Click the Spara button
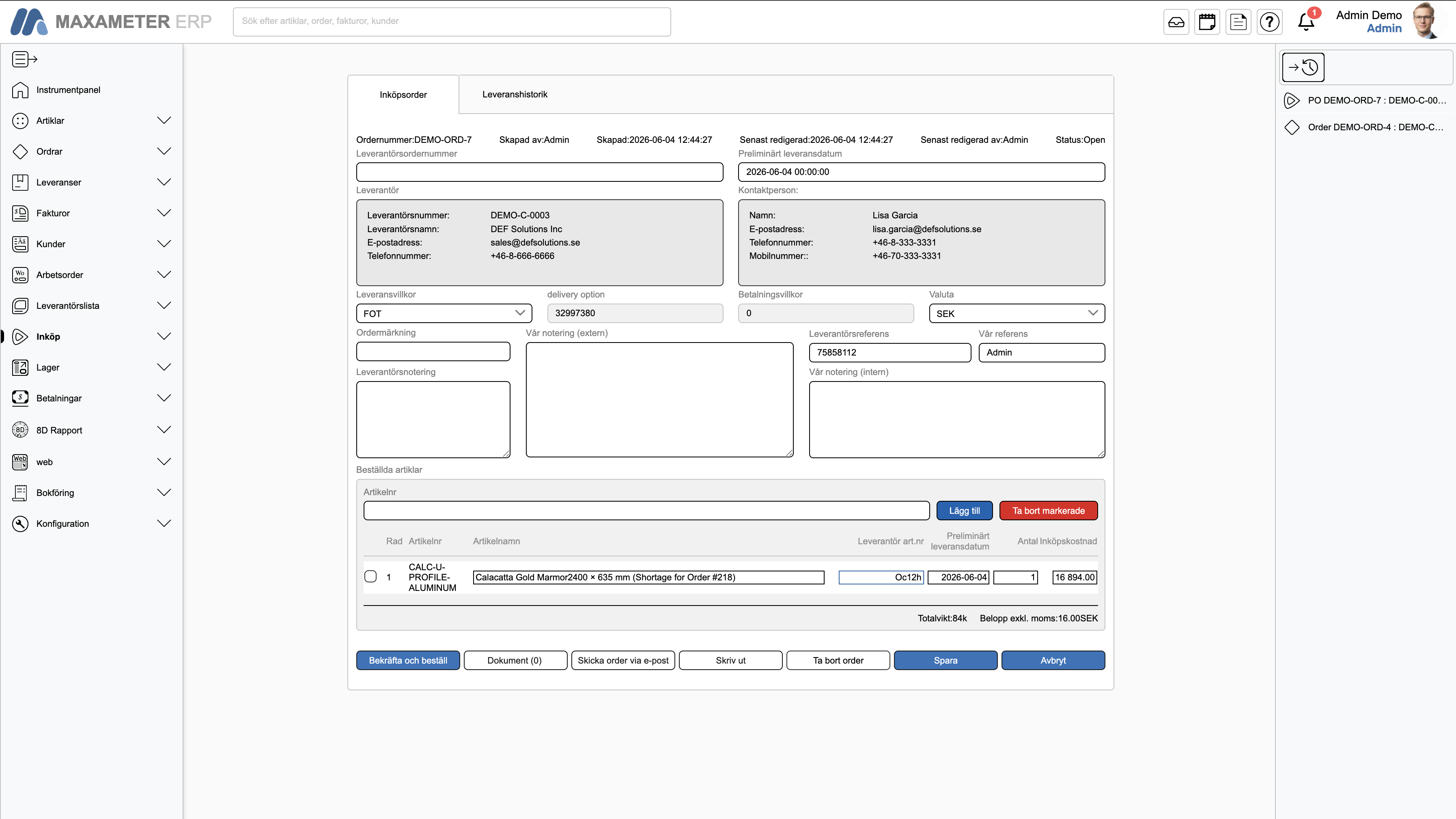 click(946, 660)
